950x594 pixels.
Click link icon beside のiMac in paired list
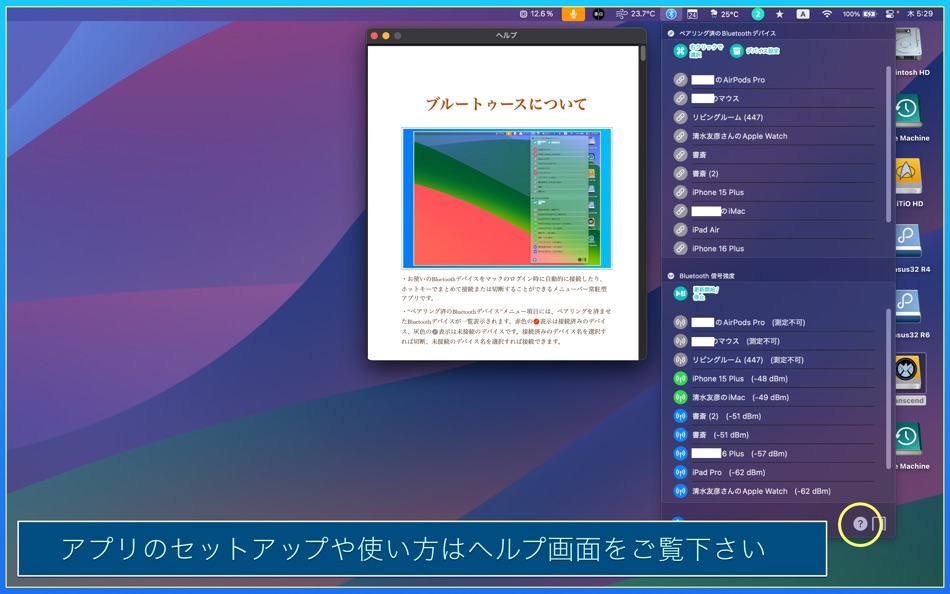(680, 211)
